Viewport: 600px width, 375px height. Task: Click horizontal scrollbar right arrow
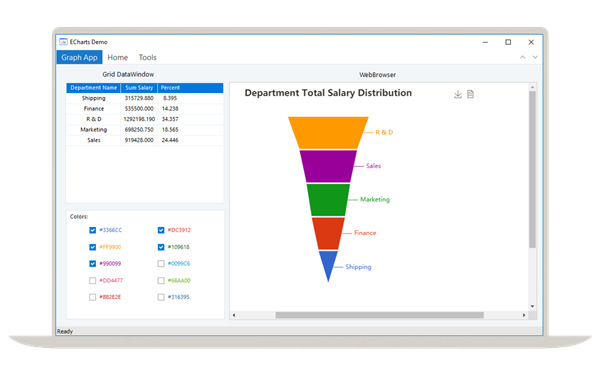(x=524, y=315)
